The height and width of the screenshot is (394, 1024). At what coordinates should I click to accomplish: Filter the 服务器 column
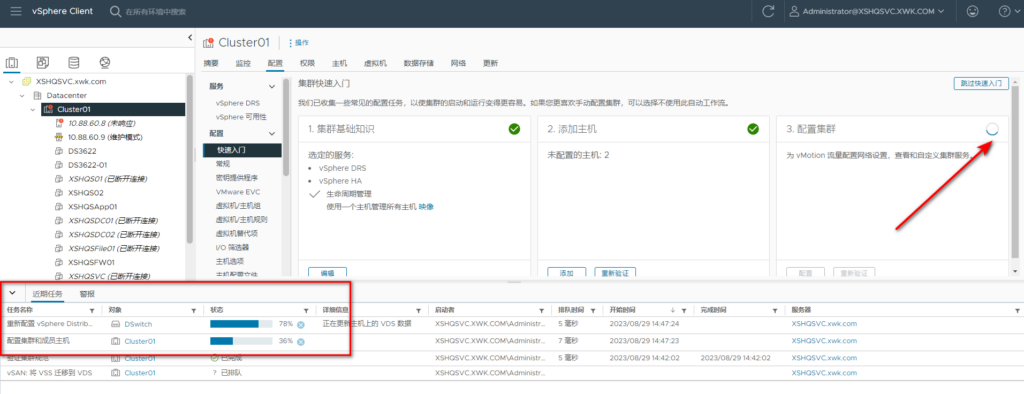[x=1018, y=310]
